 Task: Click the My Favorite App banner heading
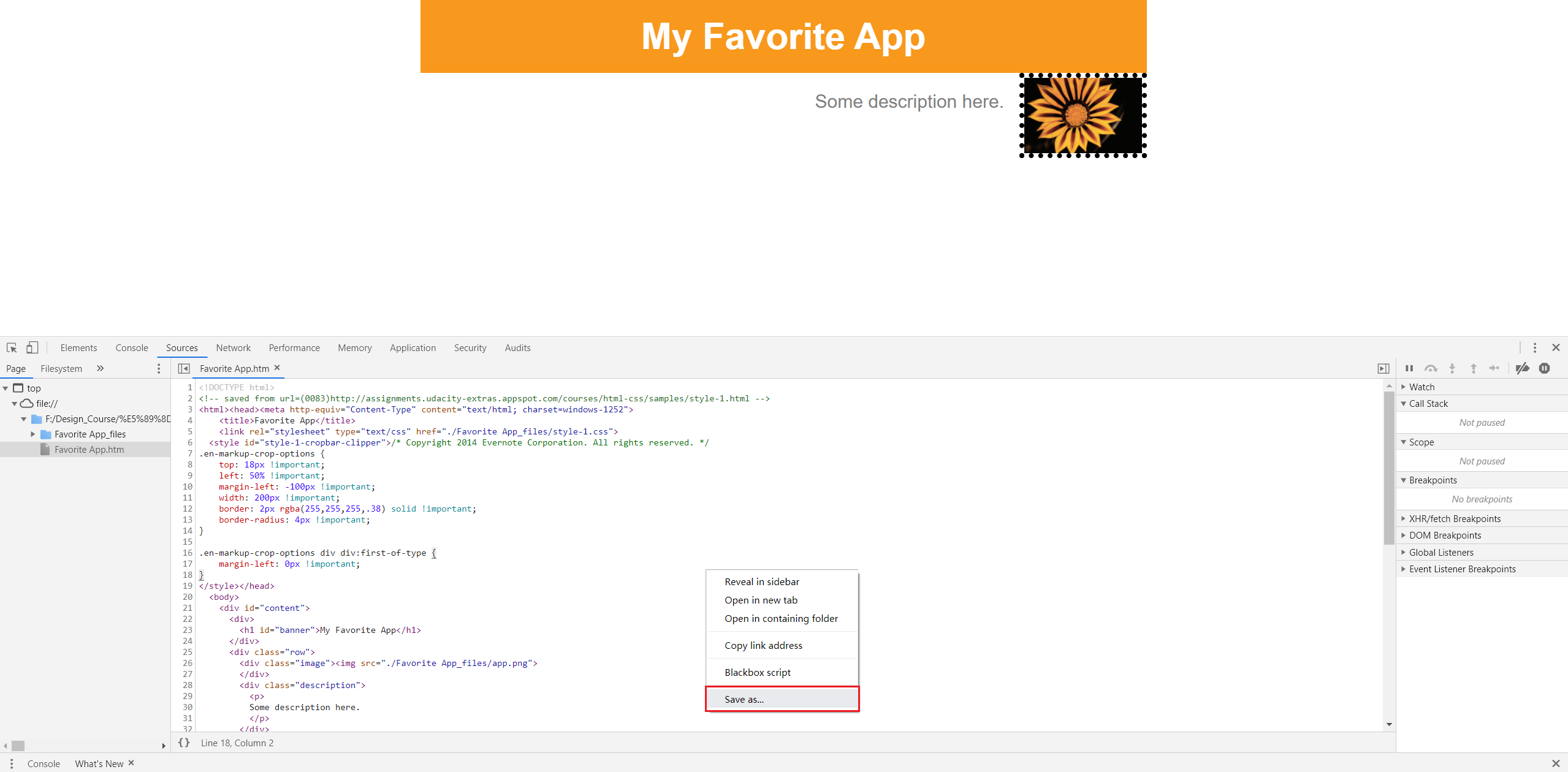tap(783, 37)
